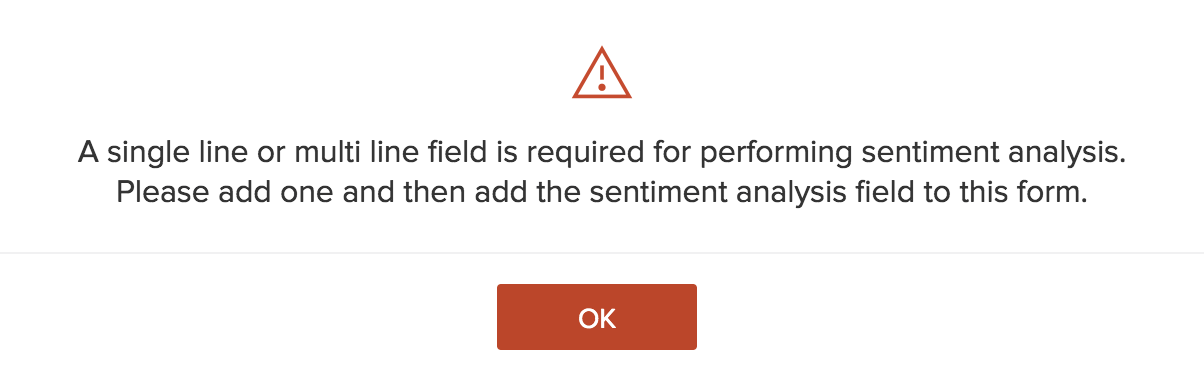This screenshot has width=1204, height=380.
Task: Dismiss the sentiment analysis warning with OK
Action: pyautogui.click(x=596, y=317)
